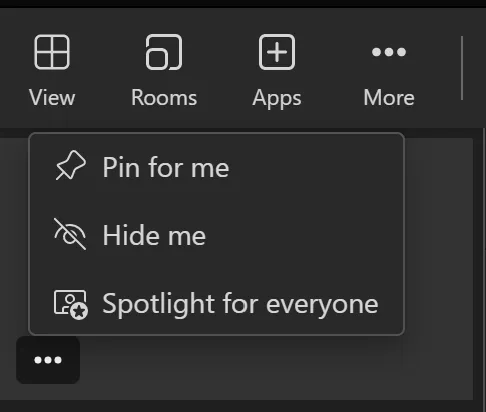486x412 pixels.
Task: Click the empty video tile area beside the menu
Action: point(439,267)
